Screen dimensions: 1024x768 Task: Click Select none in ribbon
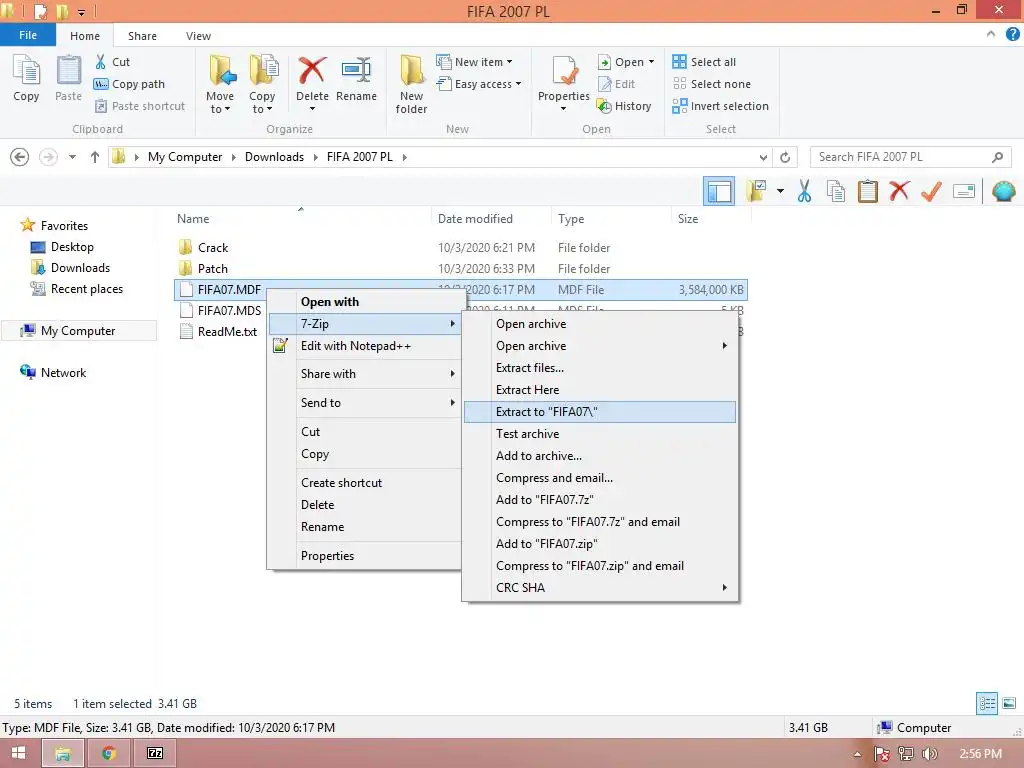tap(711, 84)
